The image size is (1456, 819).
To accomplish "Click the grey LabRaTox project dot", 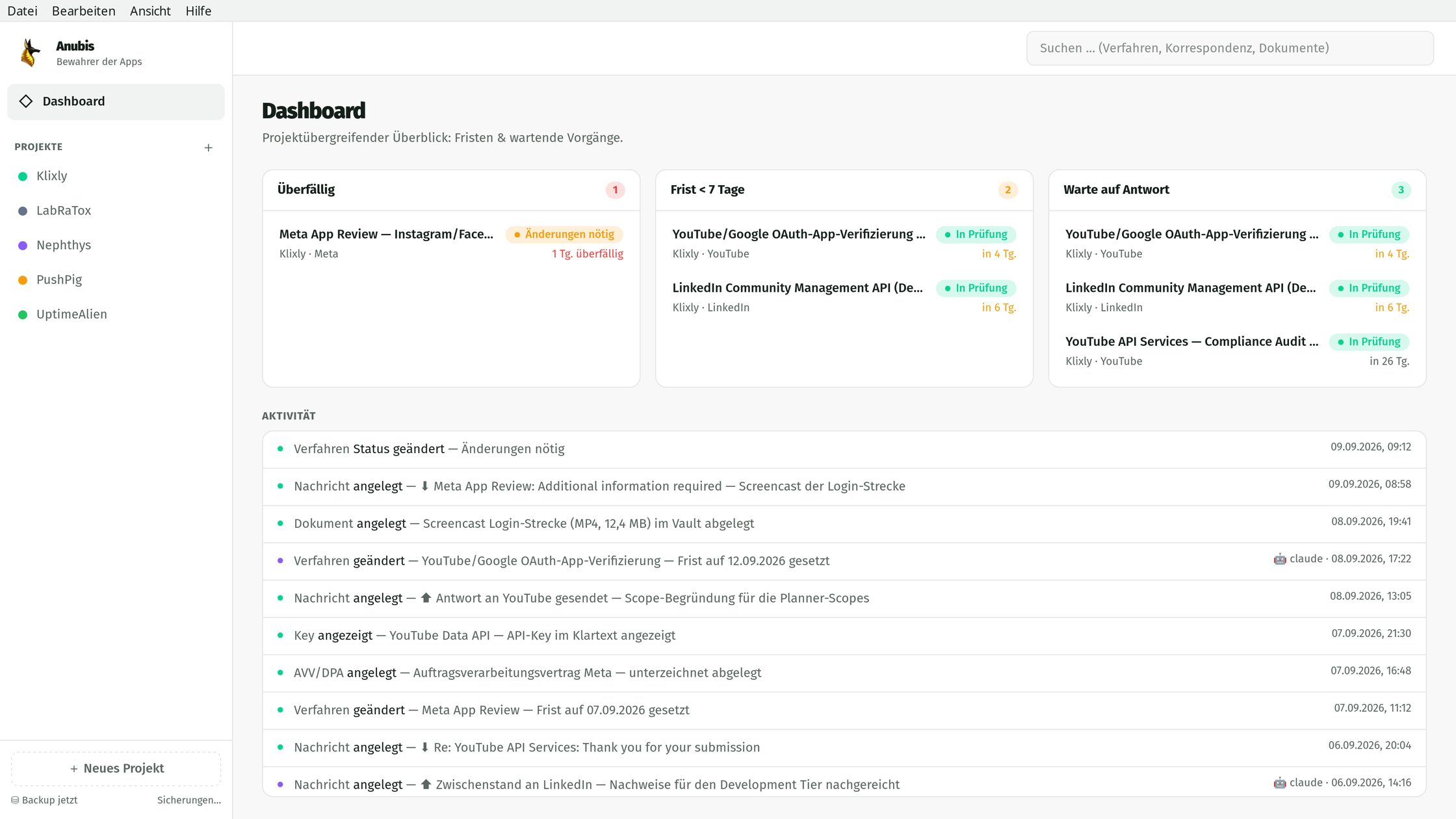I will (x=23, y=211).
